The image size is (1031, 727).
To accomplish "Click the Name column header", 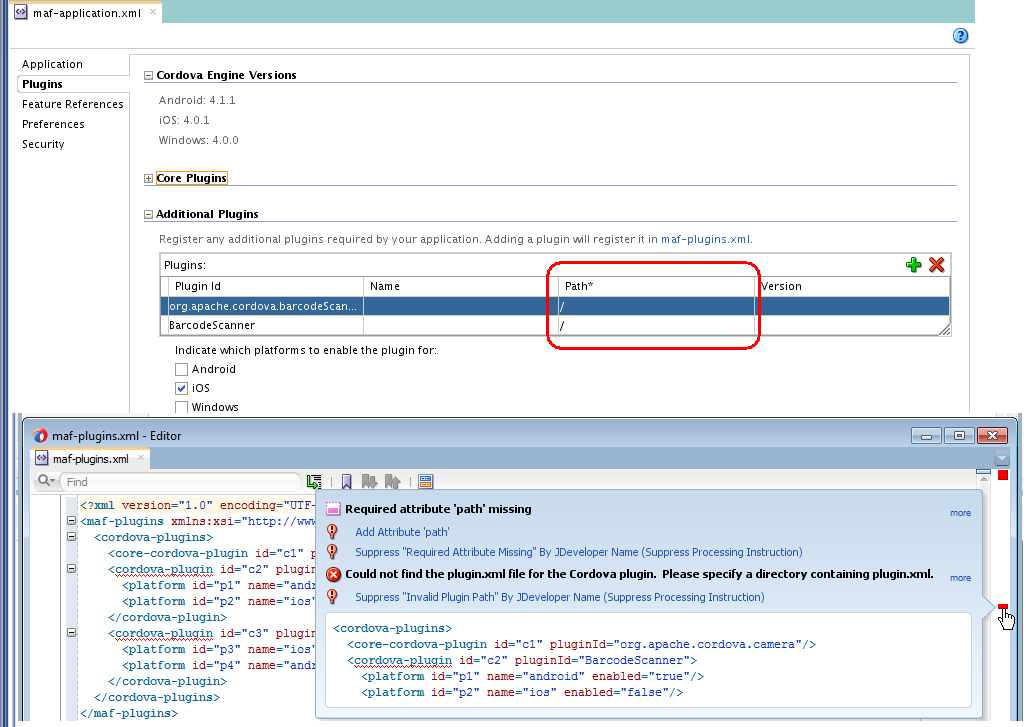I will click(461, 286).
